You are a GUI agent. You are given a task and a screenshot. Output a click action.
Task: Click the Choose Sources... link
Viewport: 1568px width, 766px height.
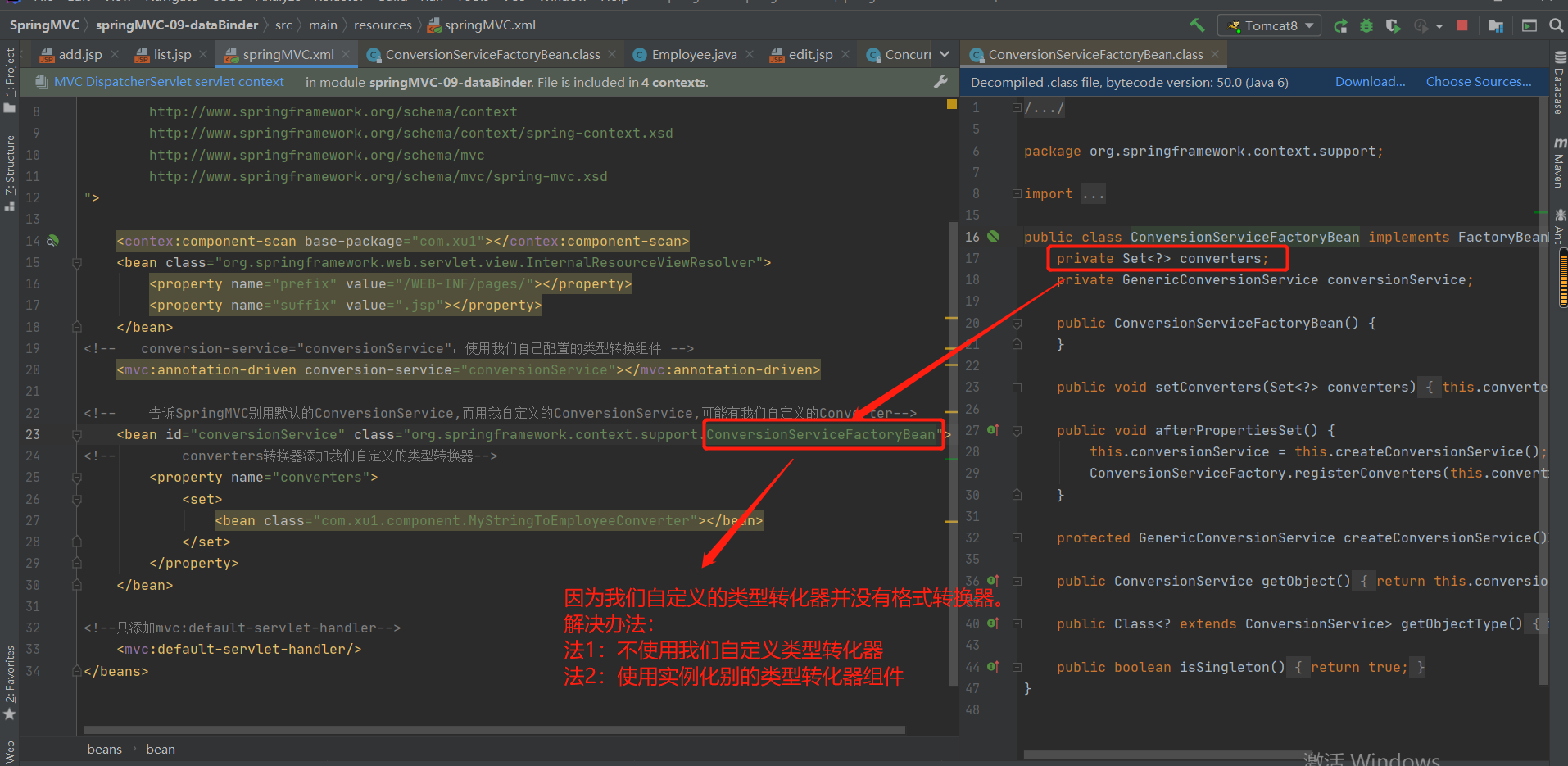click(x=1479, y=82)
